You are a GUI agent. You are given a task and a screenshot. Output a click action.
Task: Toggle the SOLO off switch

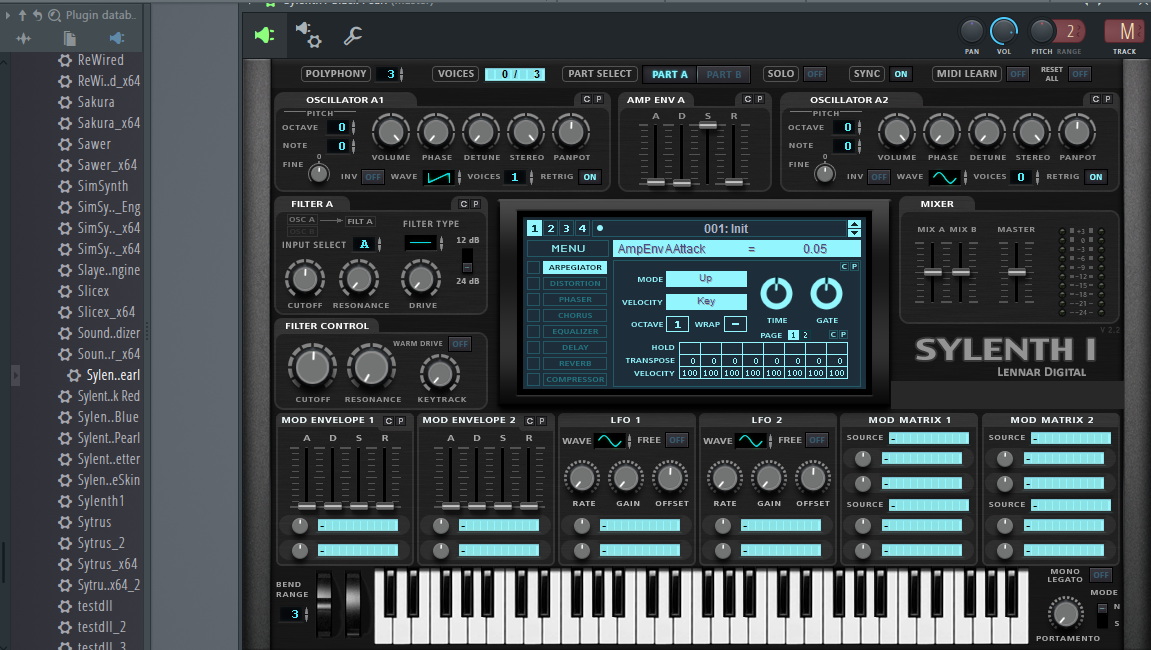815,74
